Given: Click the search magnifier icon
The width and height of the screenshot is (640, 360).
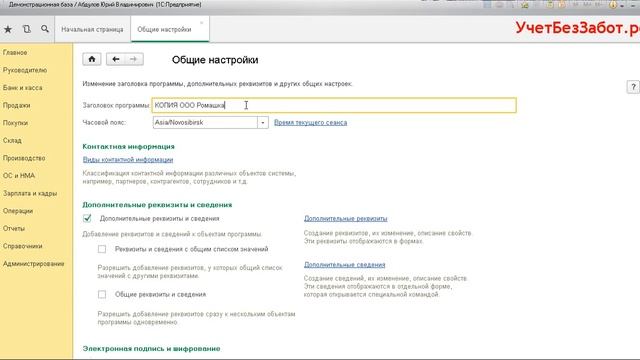Looking at the screenshot, I should (x=45, y=29).
